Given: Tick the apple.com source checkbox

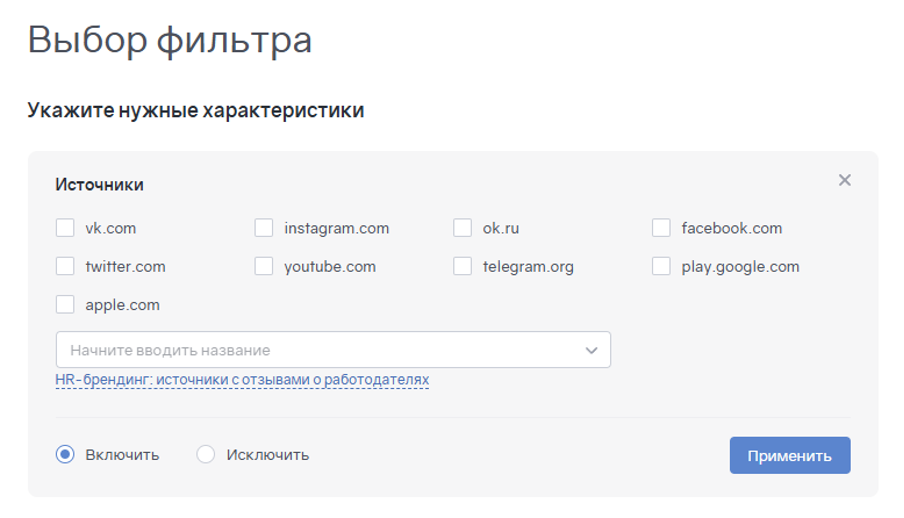Looking at the screenshot, I should click(x=65, y=304).
